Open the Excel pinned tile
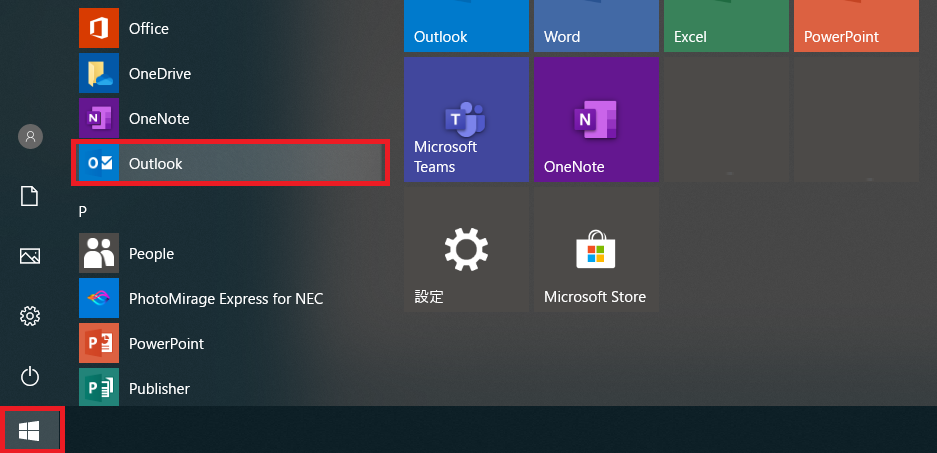Screen dimensions: 937x453 pyautogui.click(x=726, y=26)
